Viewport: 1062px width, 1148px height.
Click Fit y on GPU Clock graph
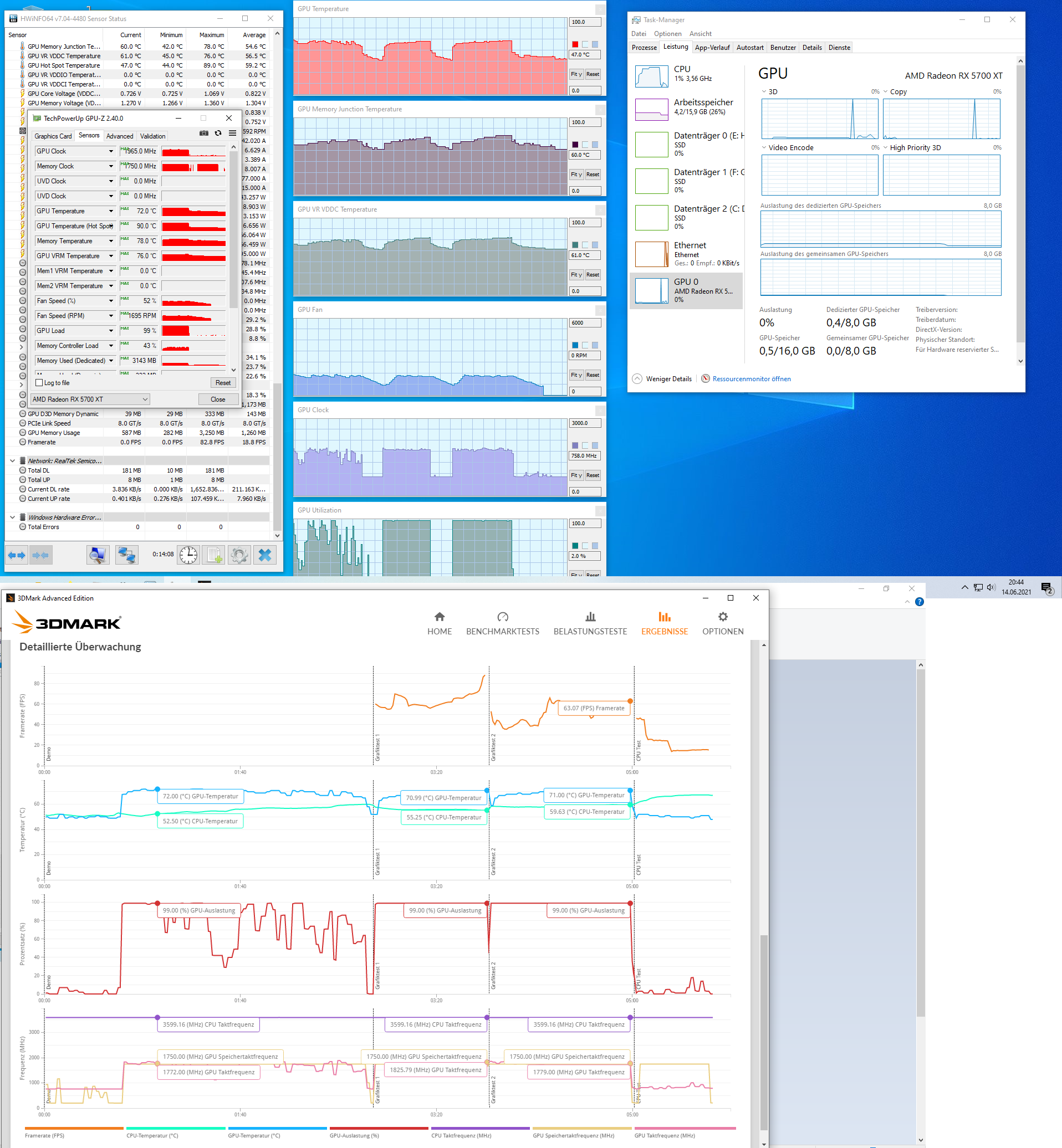(x=576, y=475)
